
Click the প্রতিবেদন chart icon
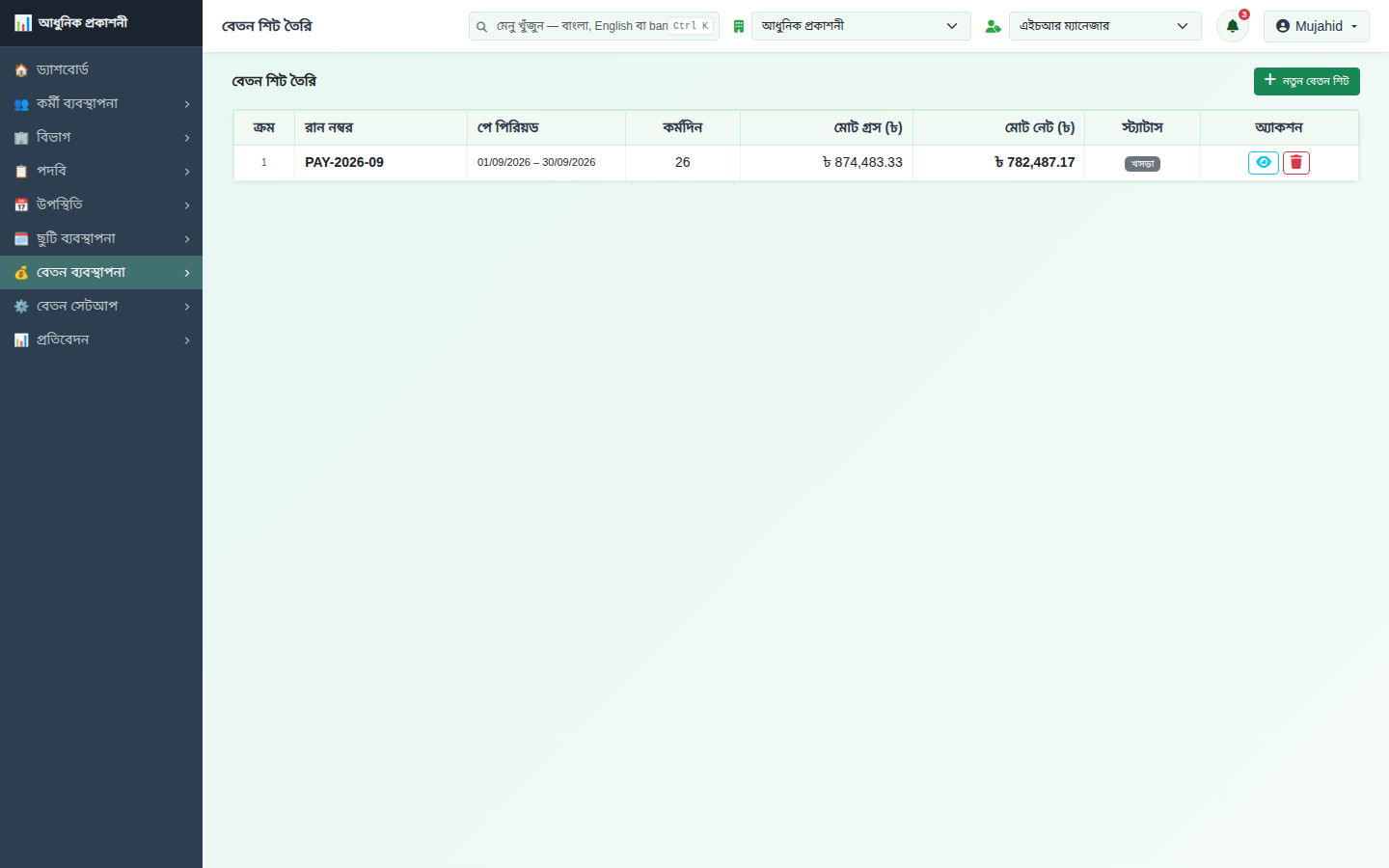[x=21, y=339]
